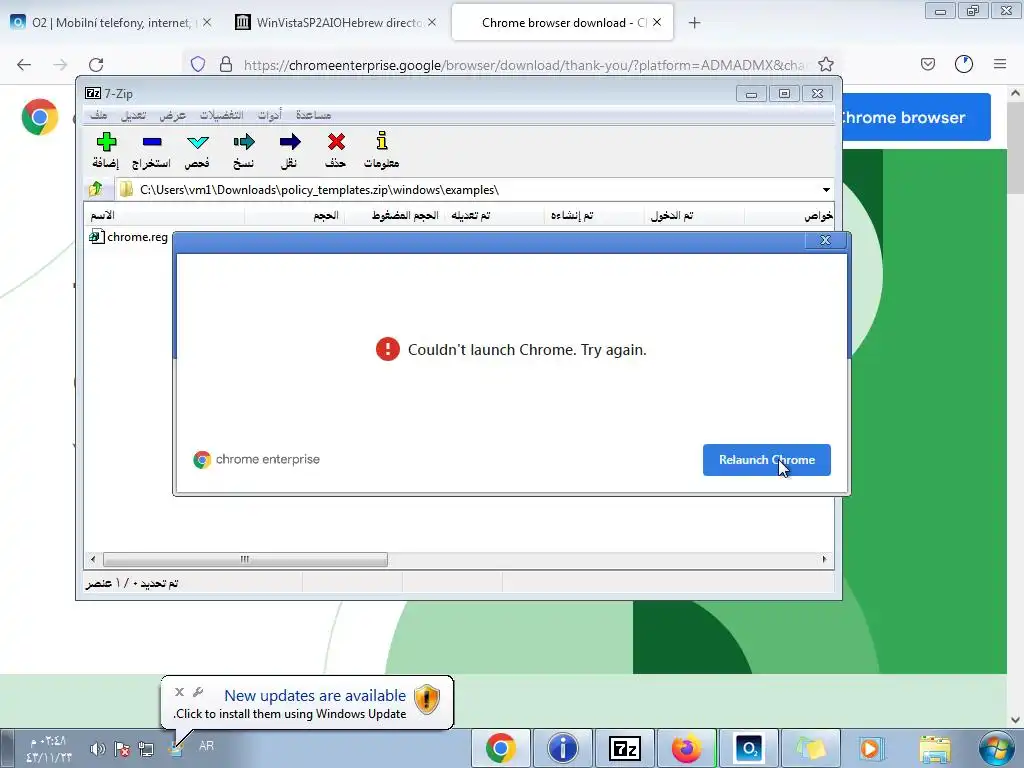Click the 7-Zip taskbar icon
Screen dimensions: 1024x768
(x=624, y=748)
